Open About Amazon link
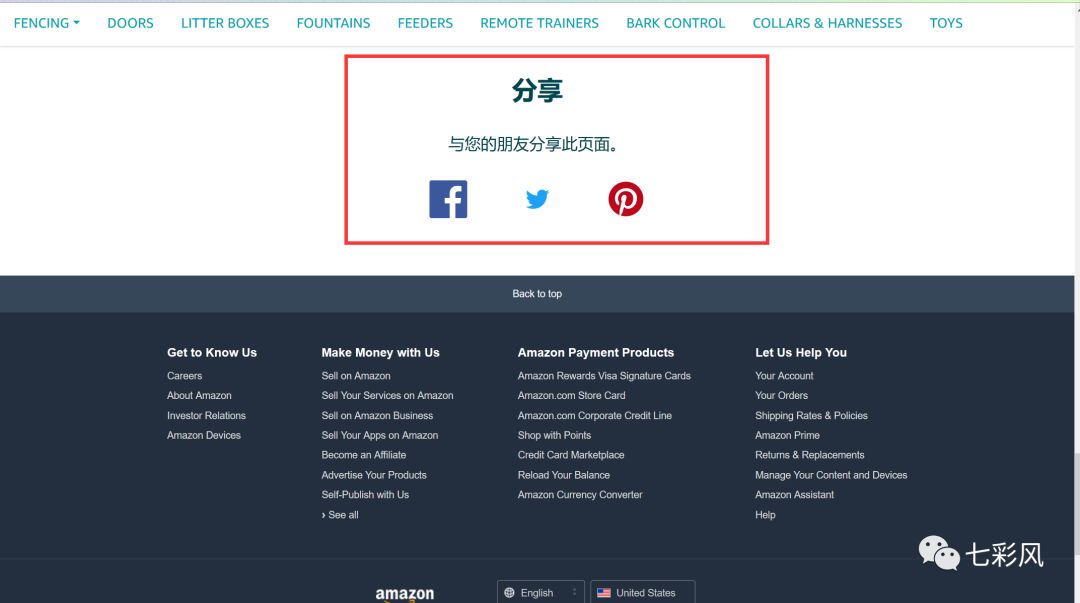The image size is (1080, 603). 199,396
